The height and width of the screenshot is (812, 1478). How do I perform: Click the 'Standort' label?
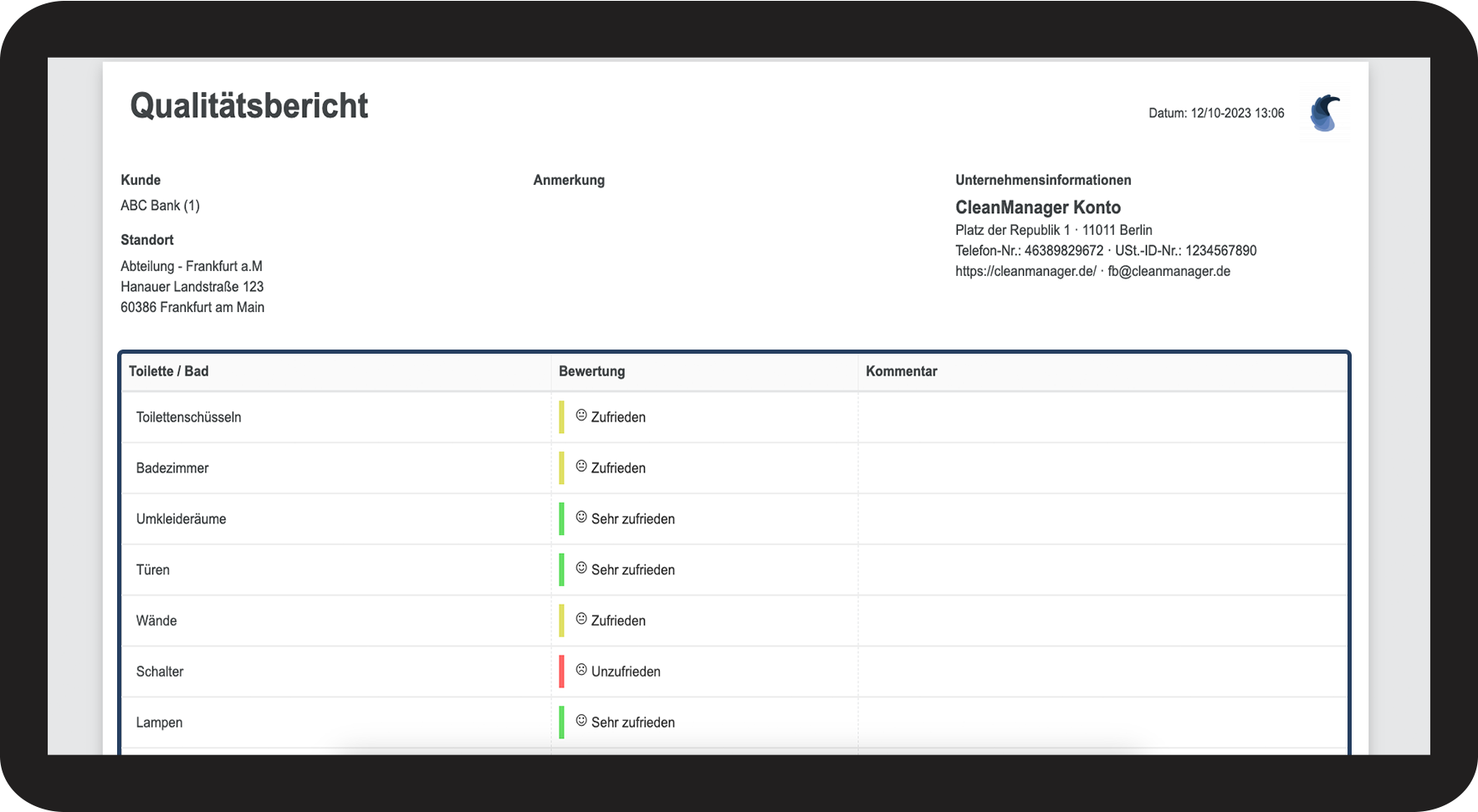coord(147,240)
